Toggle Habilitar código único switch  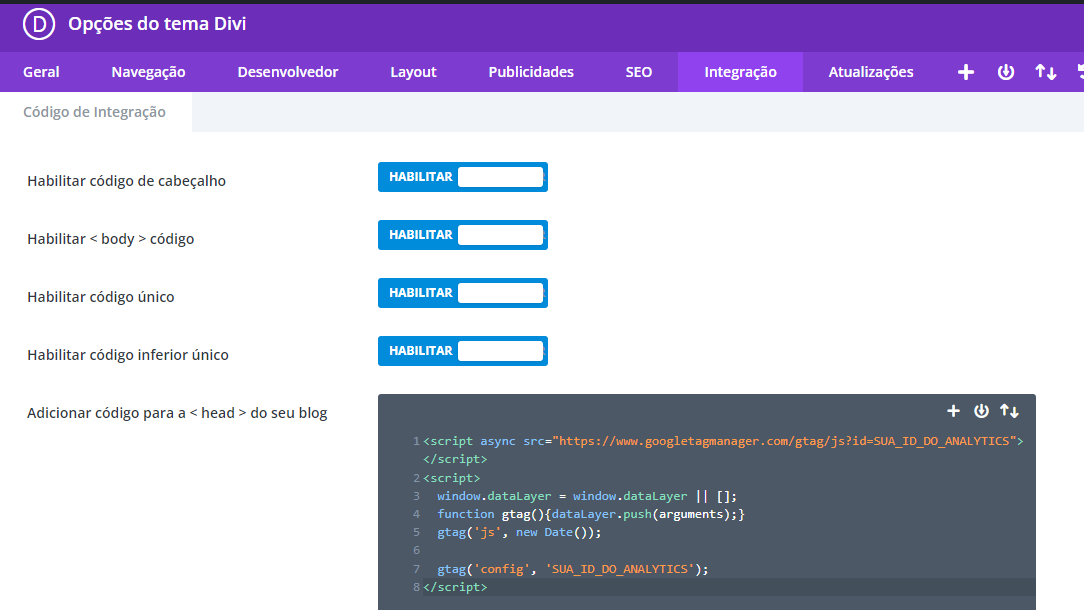462,293
